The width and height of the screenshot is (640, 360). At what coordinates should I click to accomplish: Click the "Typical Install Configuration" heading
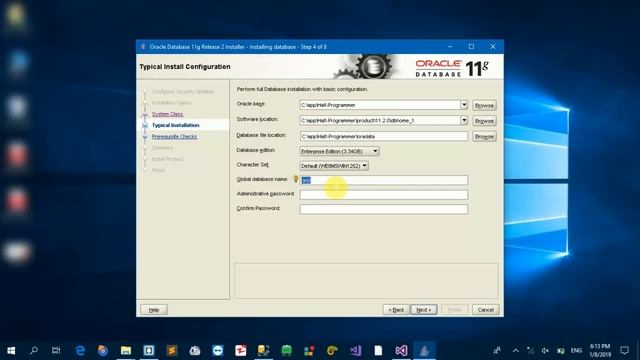(x=185, y=67)
